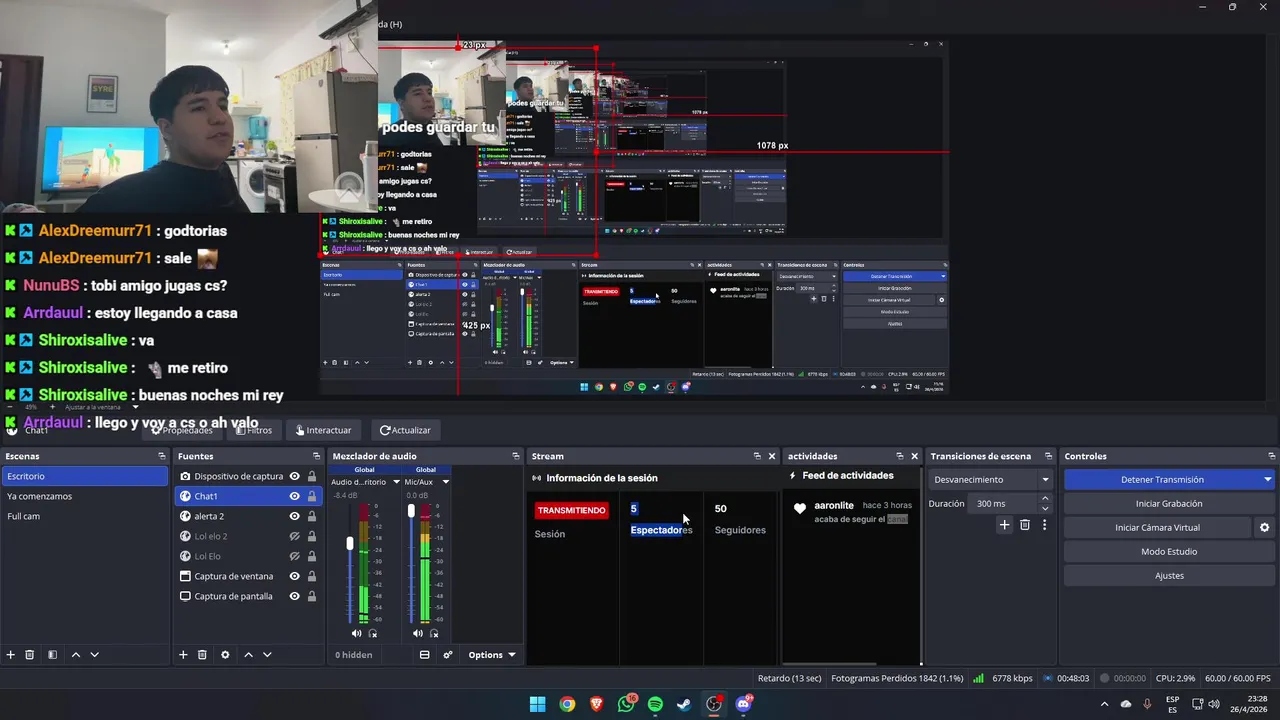Click Iniciar Grabación
The width and height of the screenshot is (1280, 720).
(x=1169, y=504)
